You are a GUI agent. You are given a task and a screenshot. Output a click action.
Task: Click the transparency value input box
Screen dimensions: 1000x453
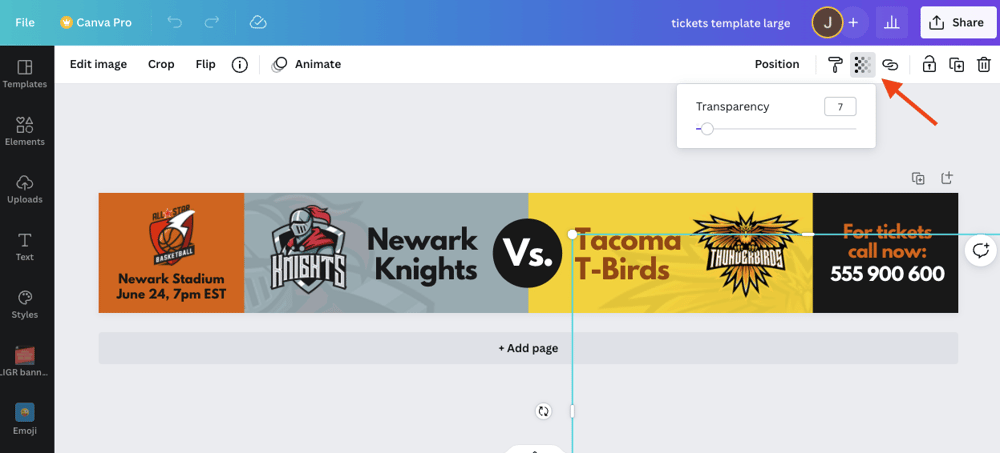[840, 107]
